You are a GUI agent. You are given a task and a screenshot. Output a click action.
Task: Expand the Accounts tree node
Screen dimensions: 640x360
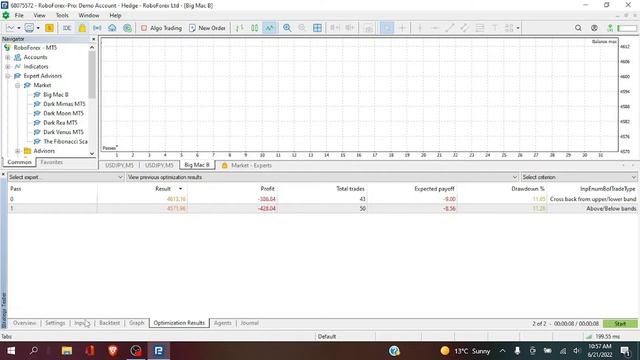pyautogui.click(x=7, y=57)
